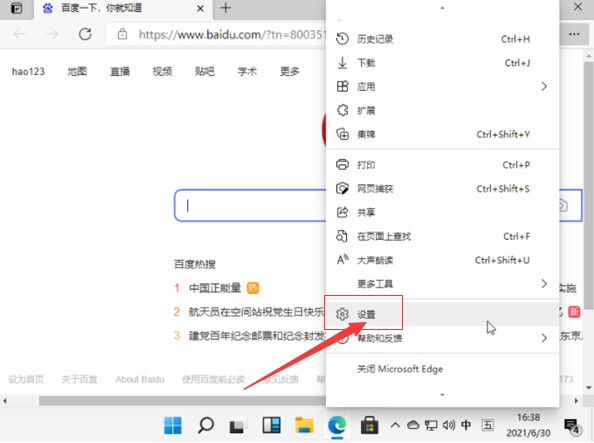Select Read aloud (大声朗读)

[442, 260]
